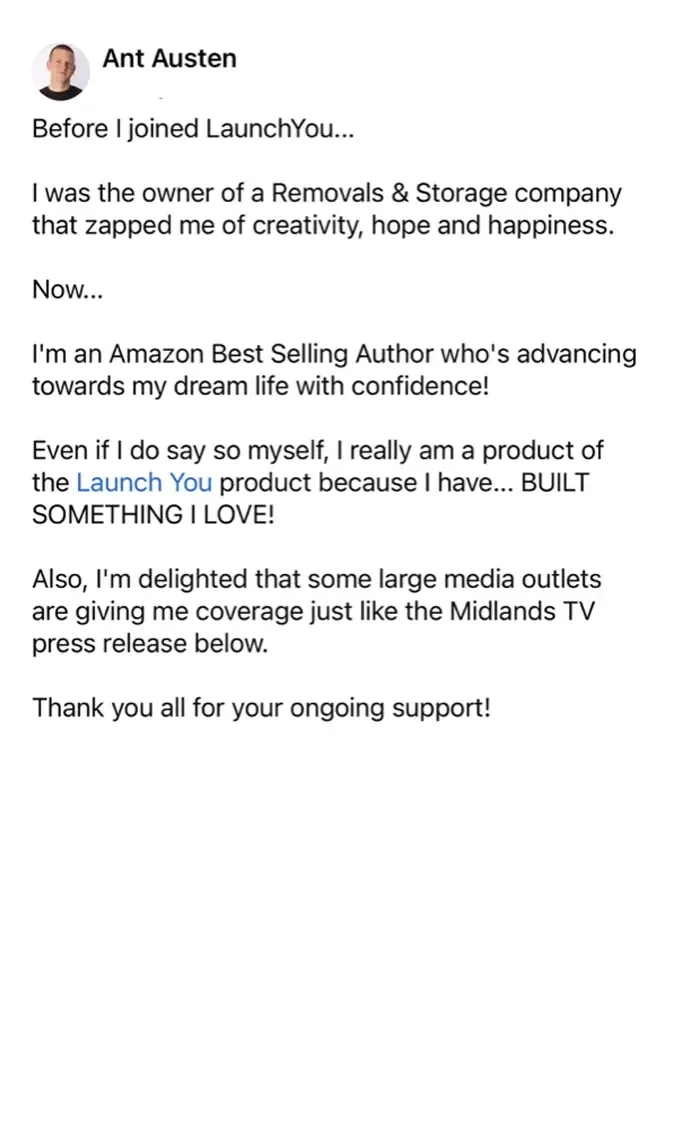Click the words 'Removals & Storage company'
This screenshot has width=692, height=1124.
[x=446, y=193]
